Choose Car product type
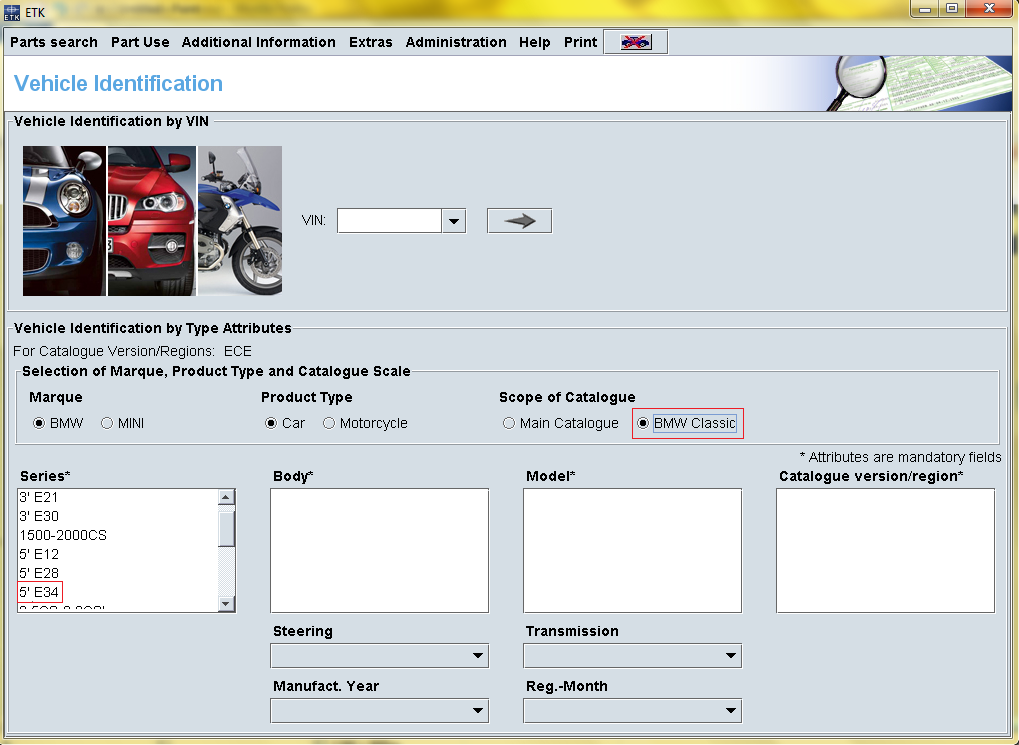 271,423
